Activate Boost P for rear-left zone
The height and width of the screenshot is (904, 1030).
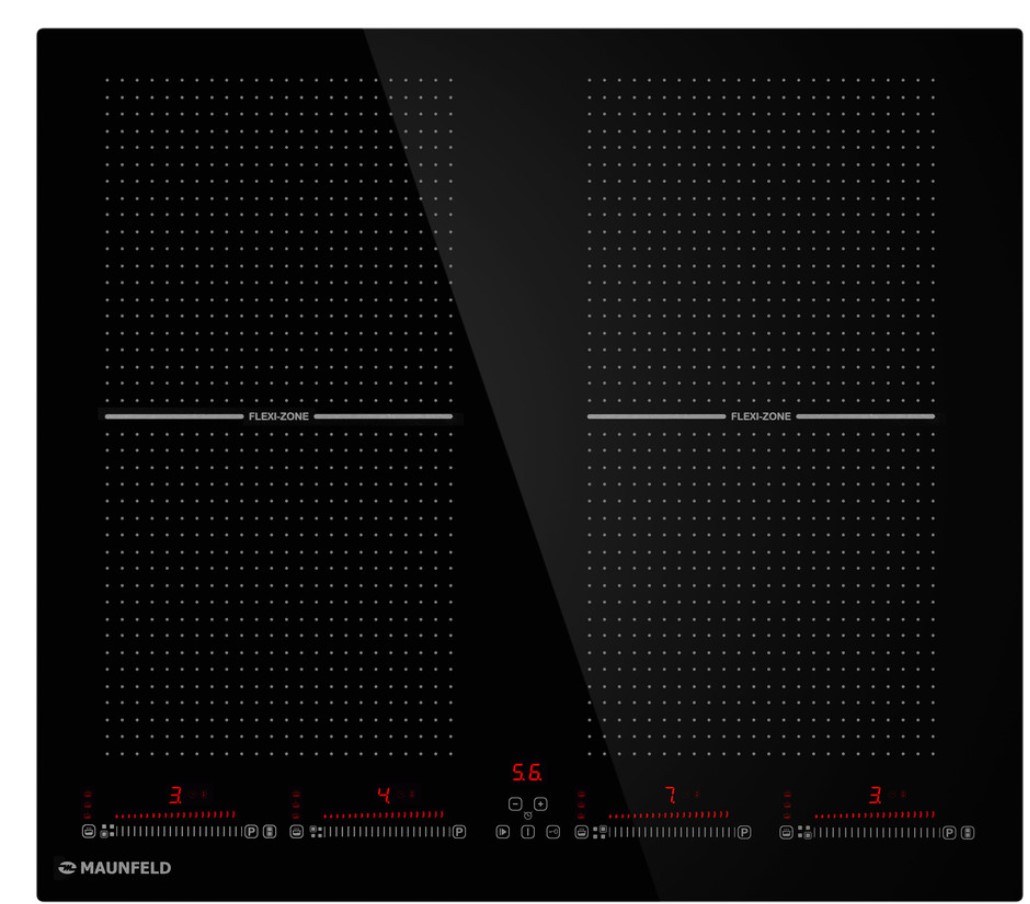(459, 831)
